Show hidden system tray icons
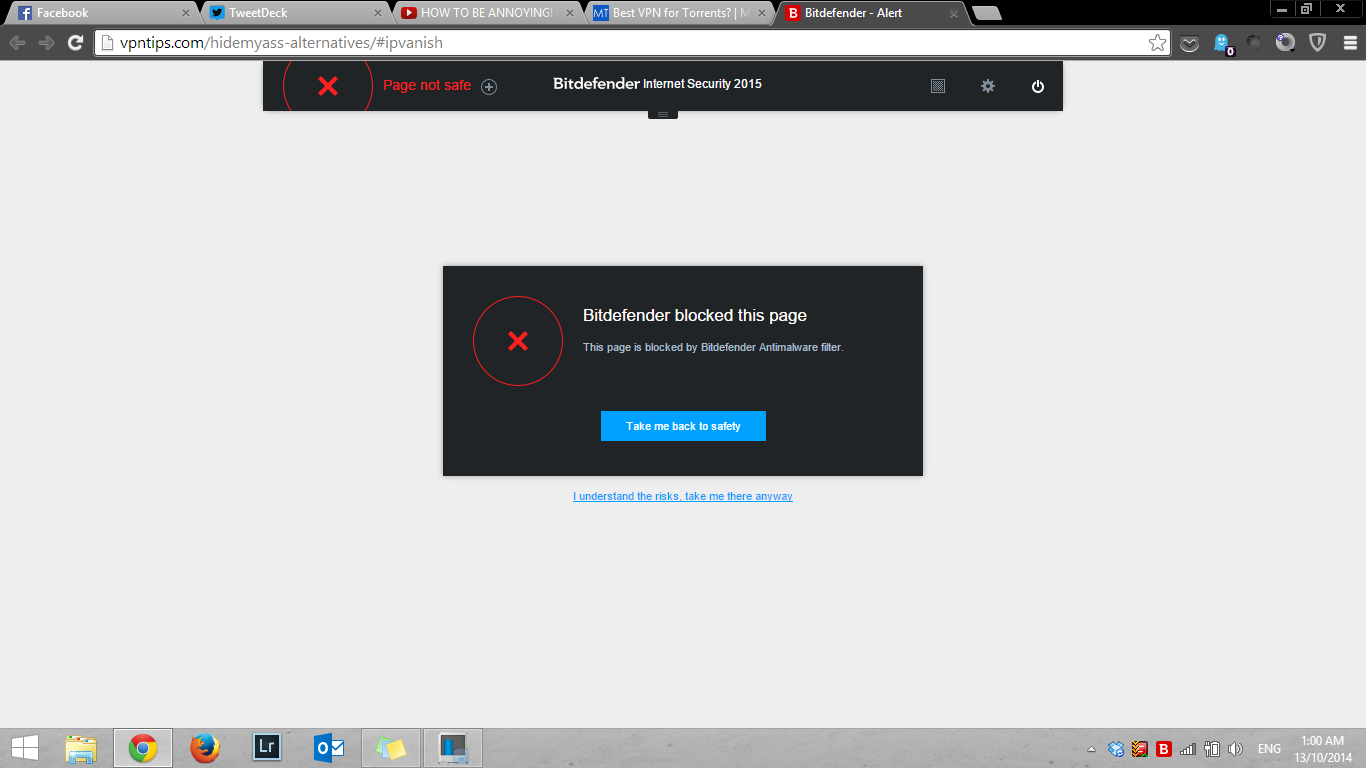The height and width of the screenshot is (768, 1366). click(1092, 749)
